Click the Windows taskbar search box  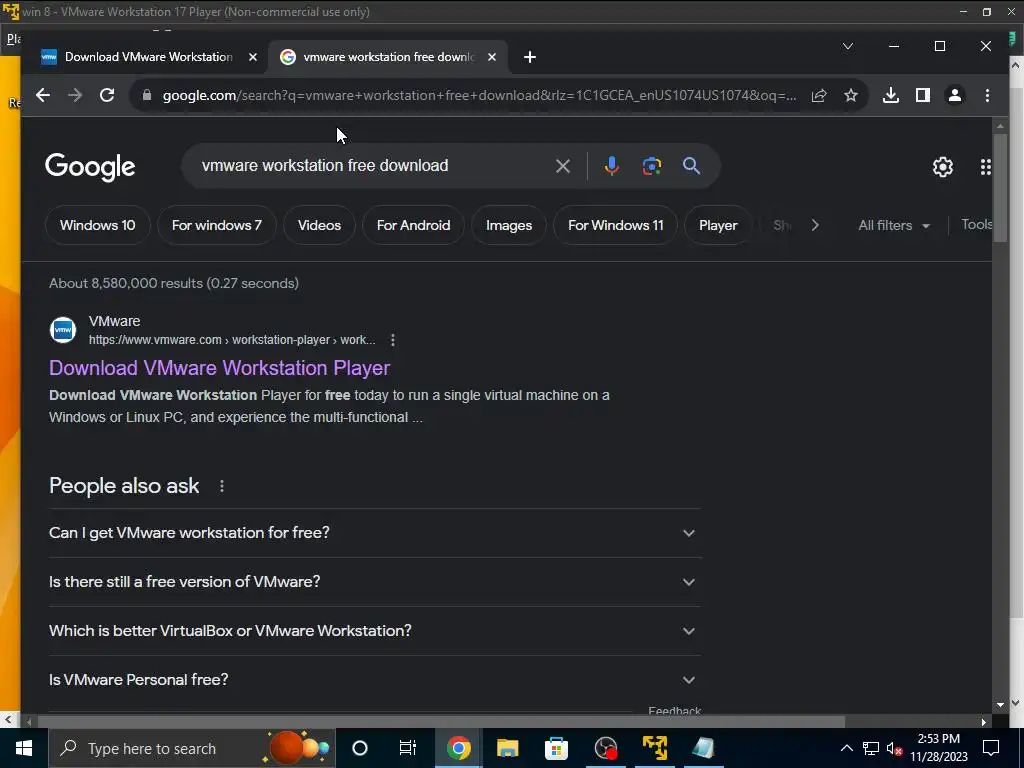tap(193, 748)
